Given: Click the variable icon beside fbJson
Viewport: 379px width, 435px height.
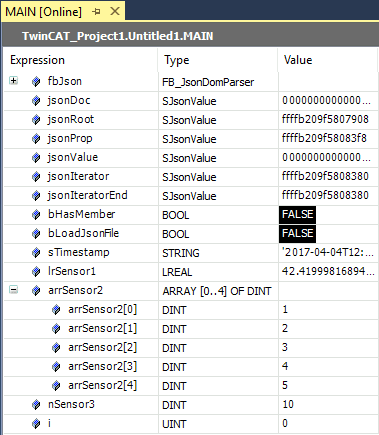Looking at the screenshot, I should pos(36,82).
